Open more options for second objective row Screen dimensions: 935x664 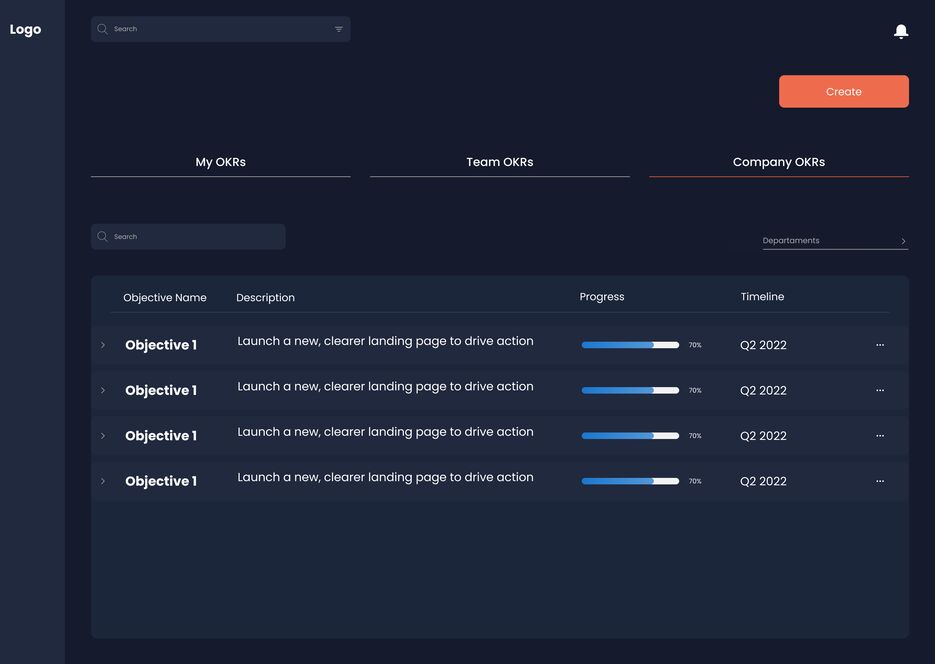point(880,390)
